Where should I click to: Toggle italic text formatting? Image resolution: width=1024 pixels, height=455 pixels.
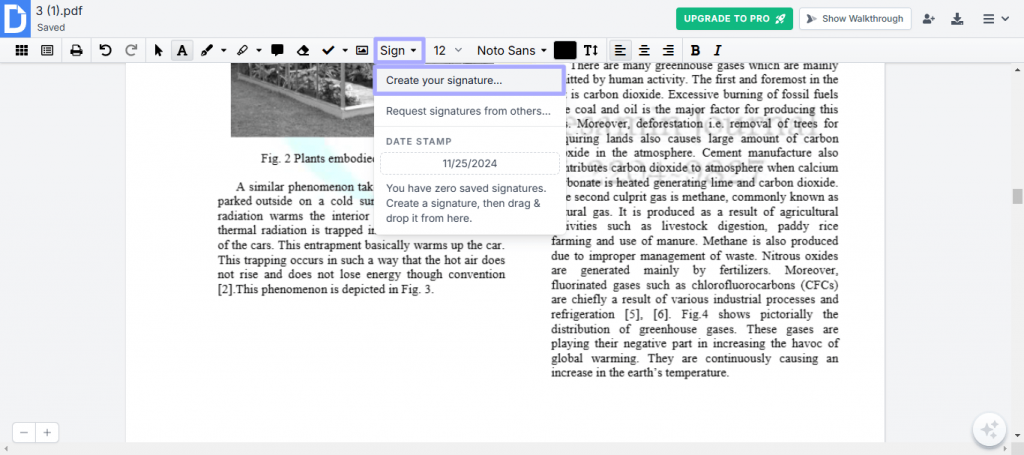click(717, 50)
